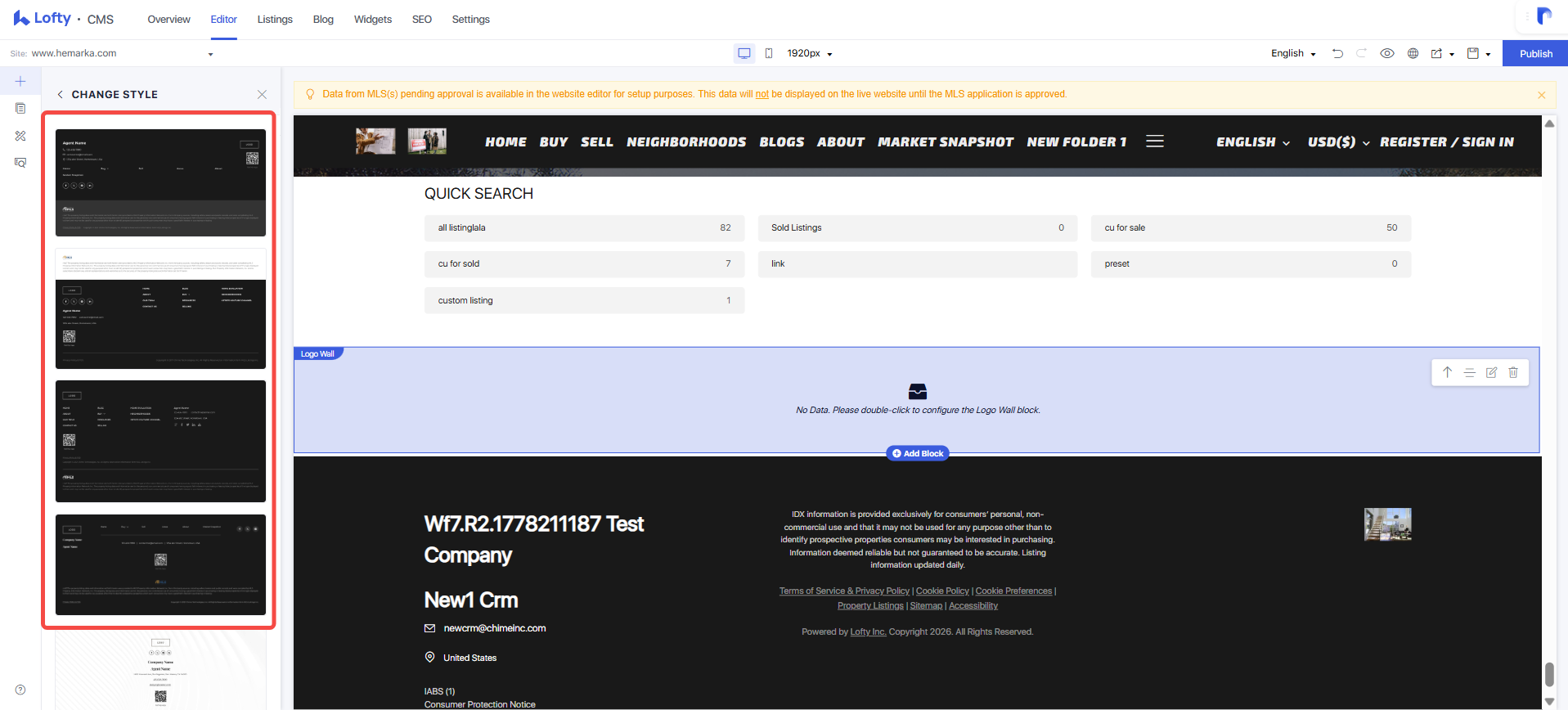Viewport: 1568px width, 710px height.
Task: Open the design tools sidebar icon
Action: click(20, 136)
